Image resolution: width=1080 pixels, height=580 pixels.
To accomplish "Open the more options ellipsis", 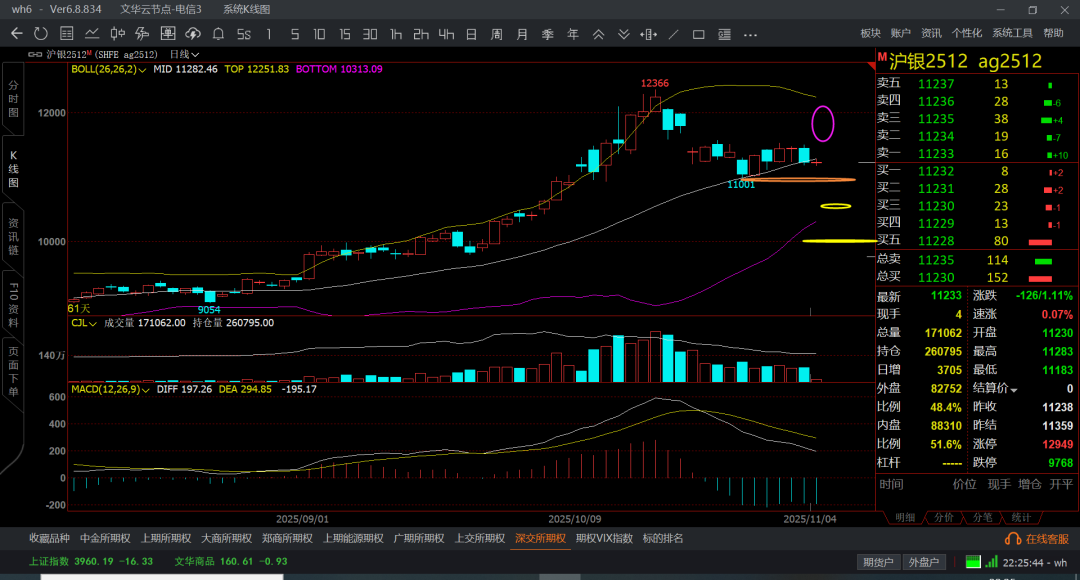I will [750, 34].
